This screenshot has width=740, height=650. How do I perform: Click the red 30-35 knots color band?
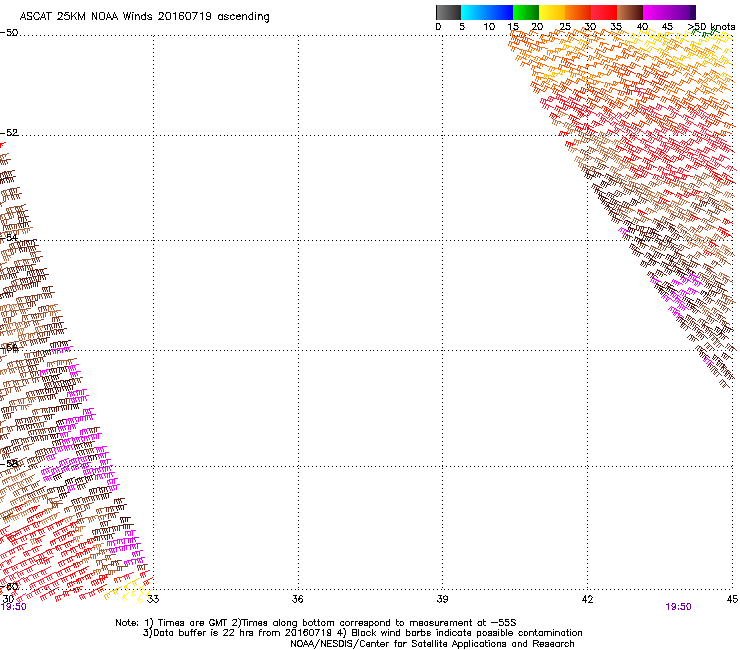[604, 12]
